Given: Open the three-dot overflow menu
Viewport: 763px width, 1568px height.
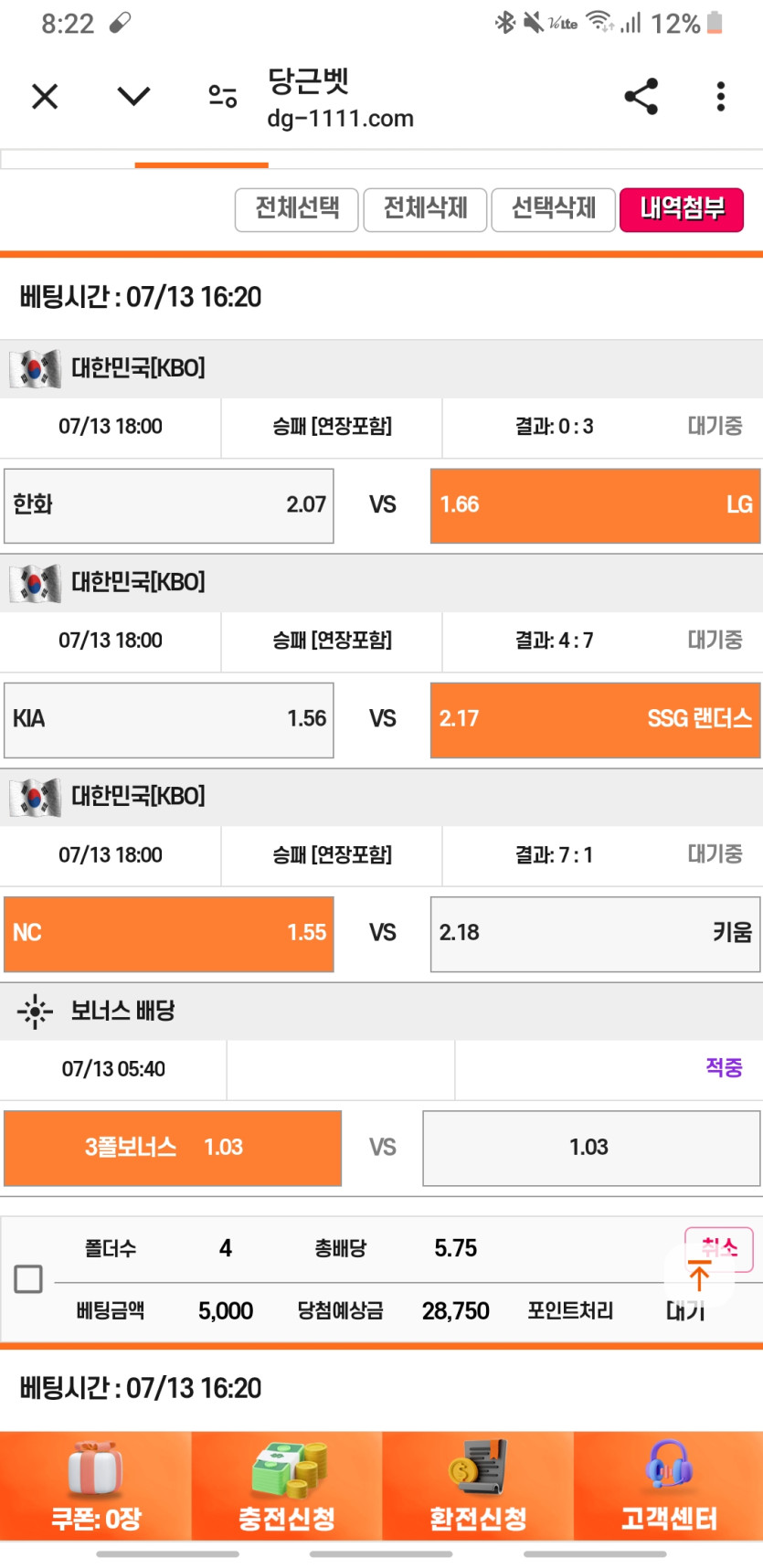Looking at the screenshot, I should pyautogui.click(x=721, y=96).
